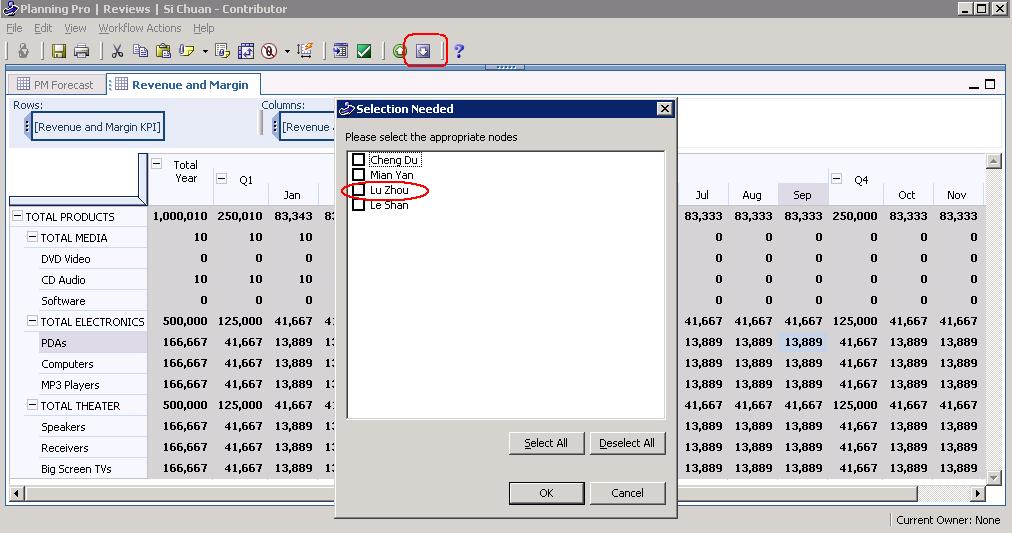Click the Cancel button in dialog

click(627, 493)
